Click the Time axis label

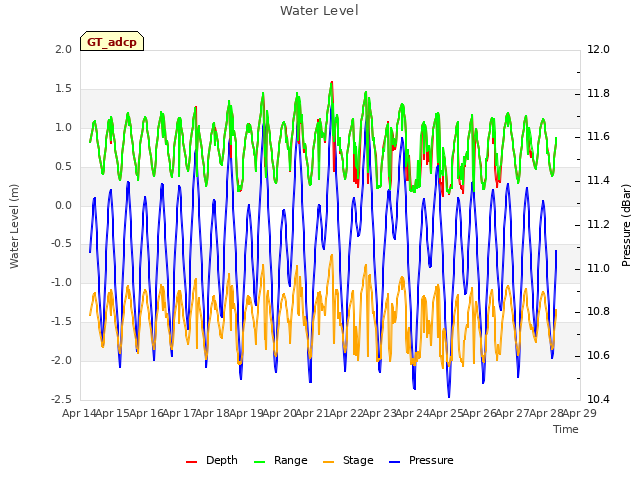(566, 429)
